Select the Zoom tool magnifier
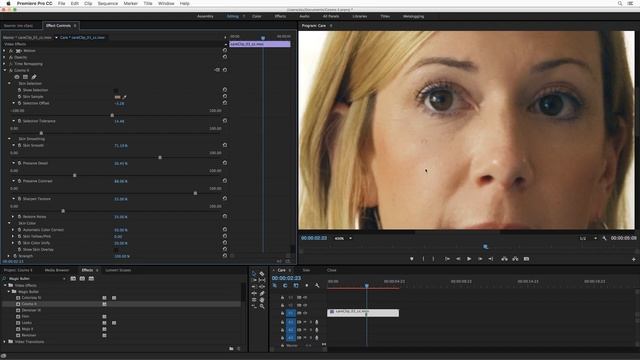Screen dimensions: 640x360 pyautogui.click(x=262, y=306)
